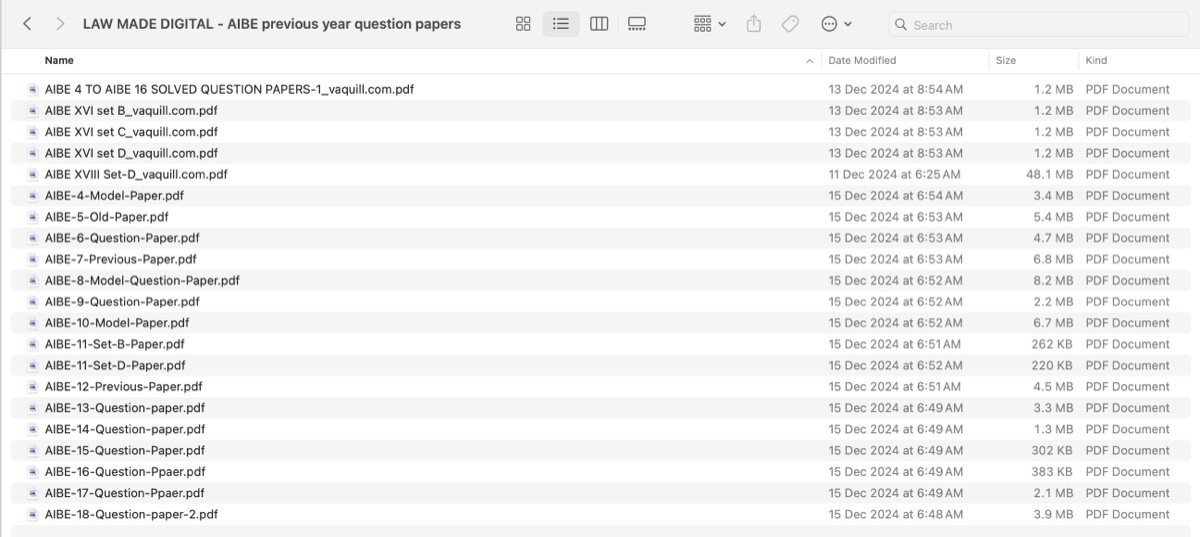Click PDF icon of AIBE-18-Question-paper-2.pdf
The height and width of the screenshot is (537, 1200).
(x=33, y=514)
